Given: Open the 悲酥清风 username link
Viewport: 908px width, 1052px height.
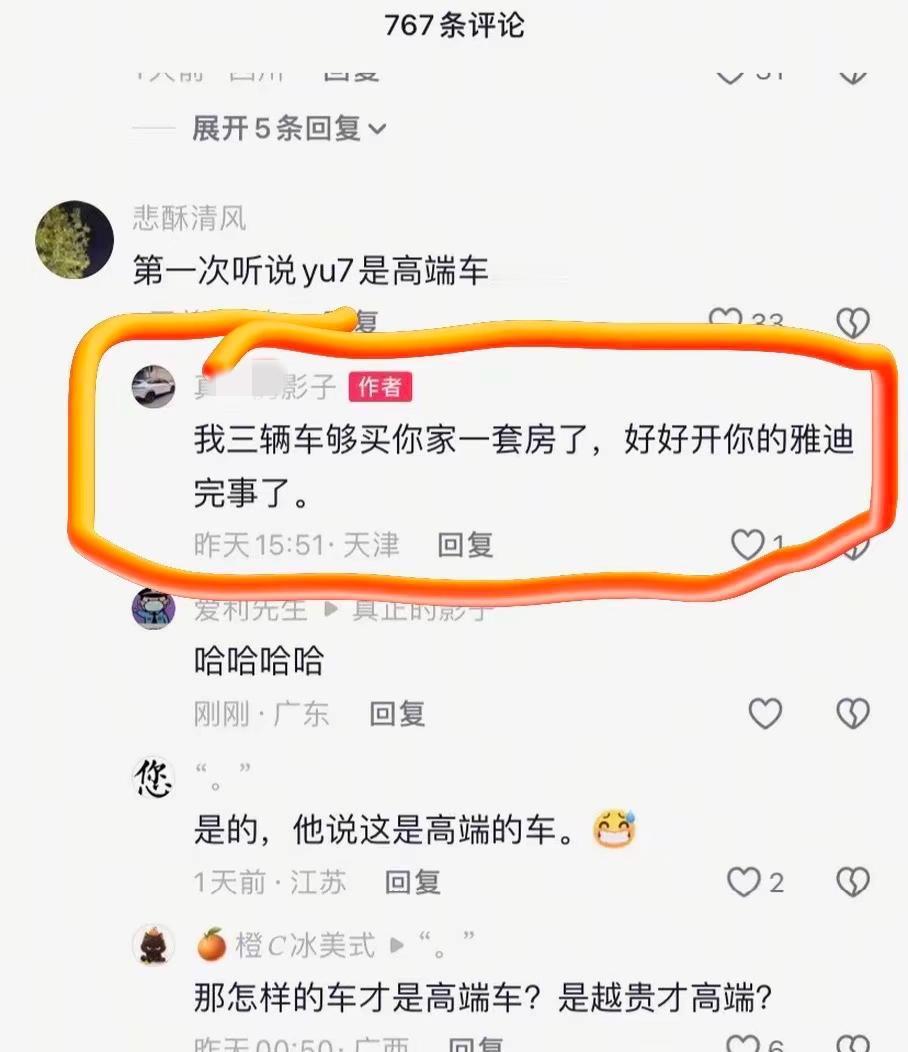Looking at the screenshot, I should click(x=189, y=218).
